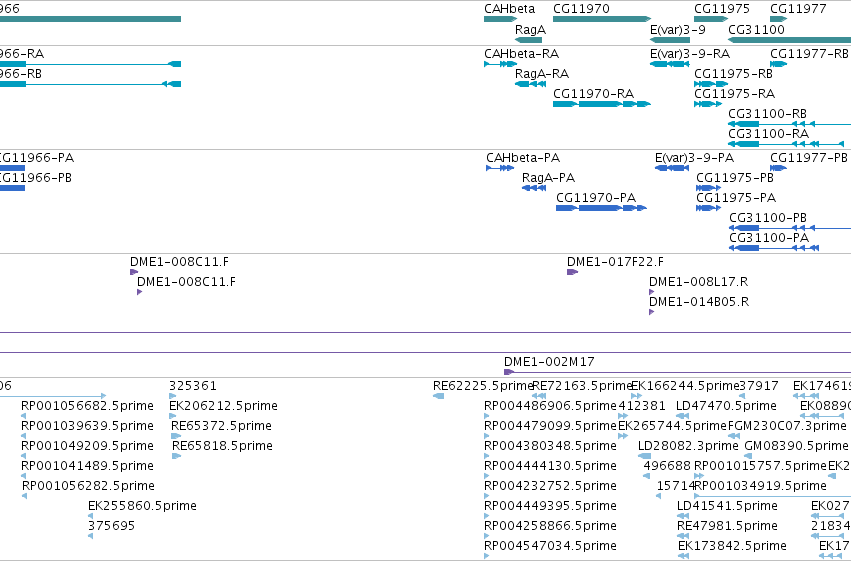
Task: Click the RagA gene glyph
Action: pos(528,40)
